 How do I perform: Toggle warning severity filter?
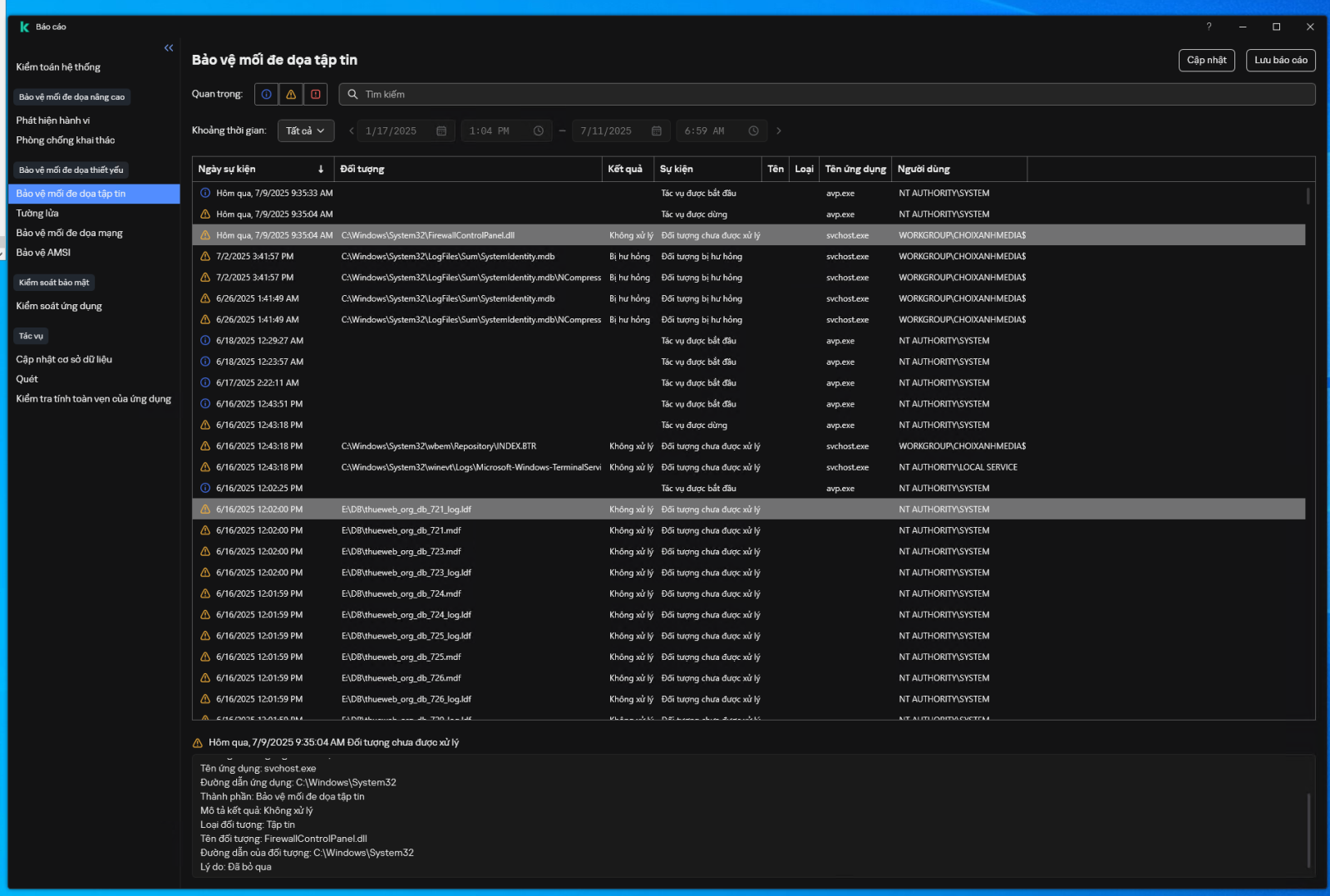291,95
